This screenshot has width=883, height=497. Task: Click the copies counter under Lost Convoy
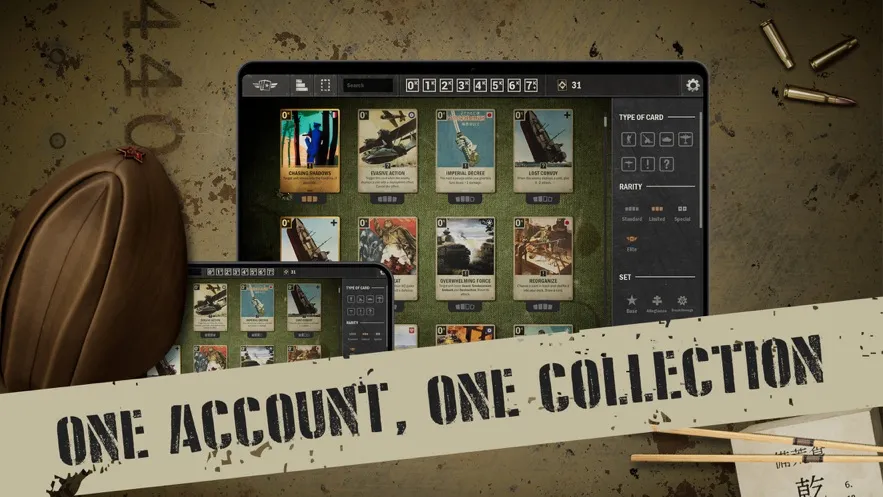(542, 199)
